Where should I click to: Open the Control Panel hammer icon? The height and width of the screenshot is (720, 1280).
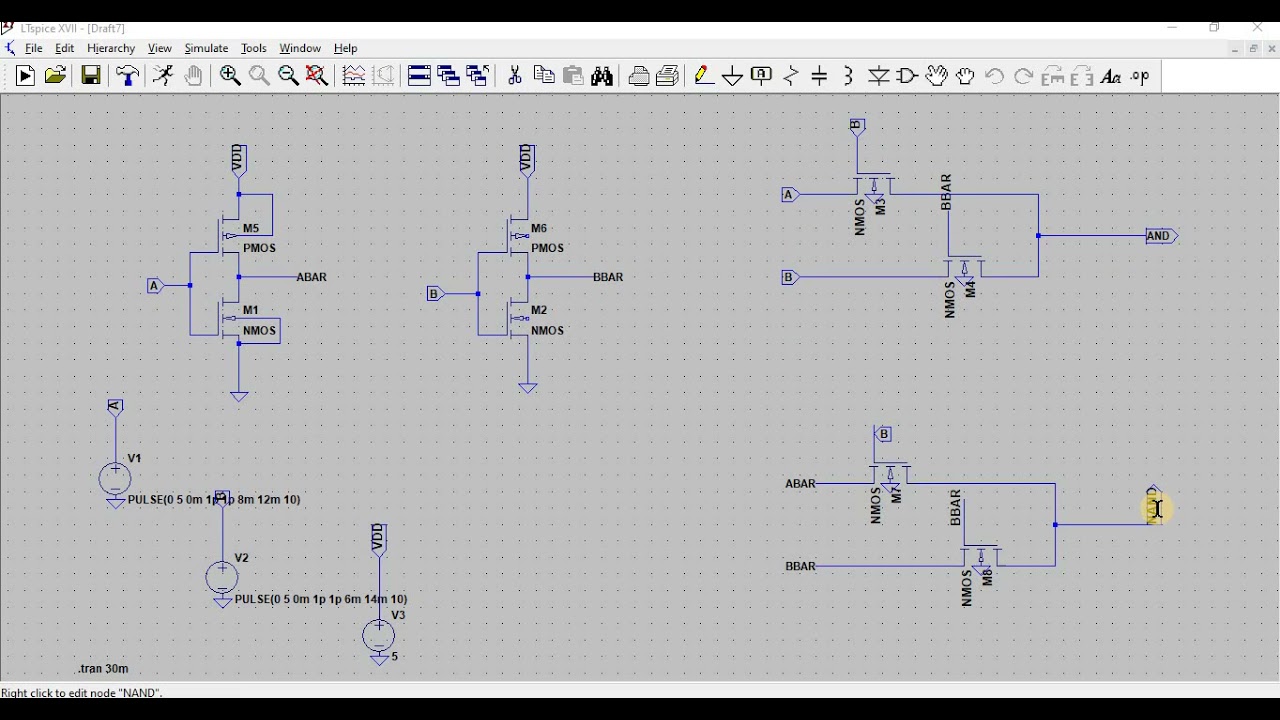(x=128, y=76)
